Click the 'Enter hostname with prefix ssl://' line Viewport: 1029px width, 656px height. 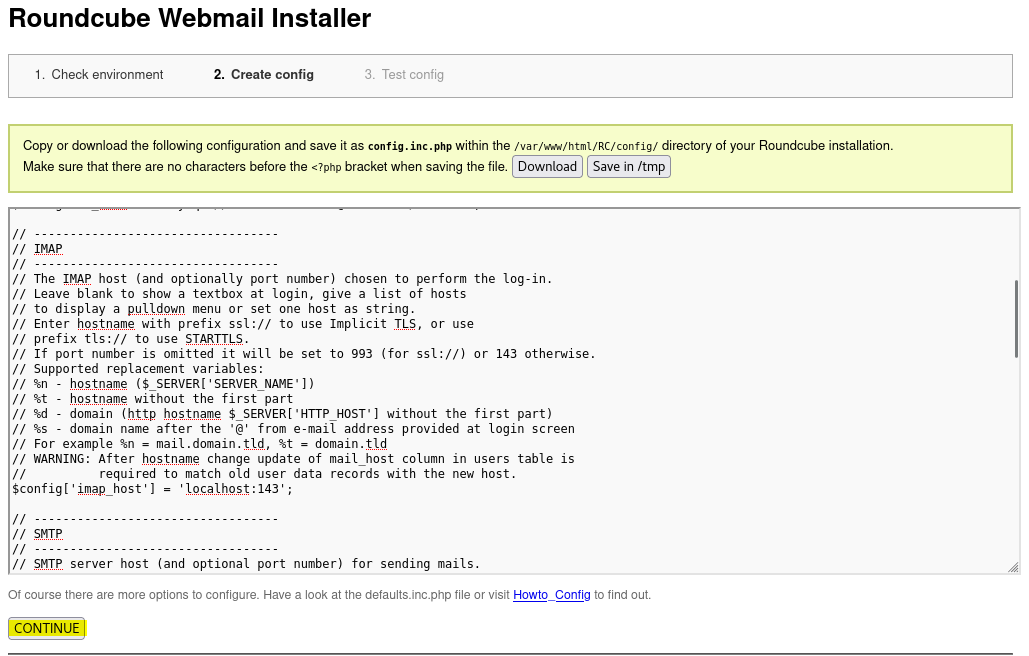[243, 324]
